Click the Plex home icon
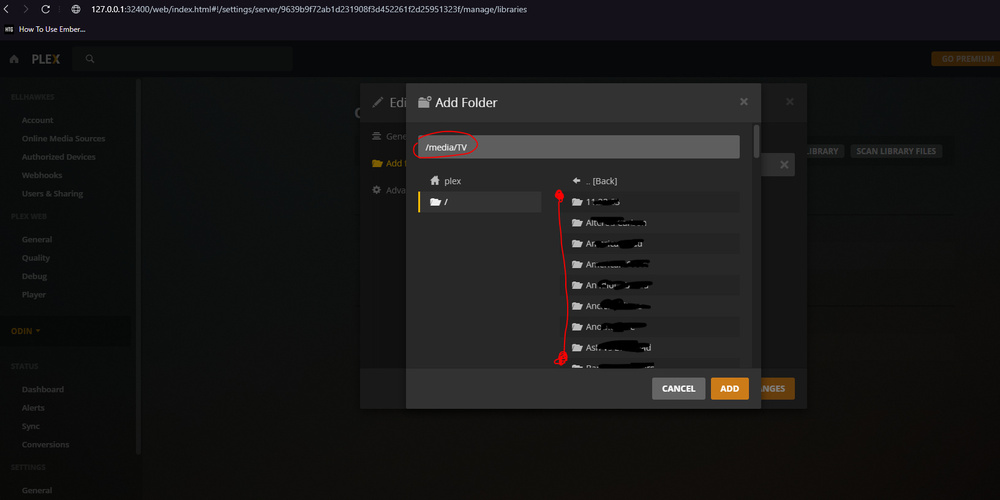This screenshot has width=1000, height=500. coord(14,59)
